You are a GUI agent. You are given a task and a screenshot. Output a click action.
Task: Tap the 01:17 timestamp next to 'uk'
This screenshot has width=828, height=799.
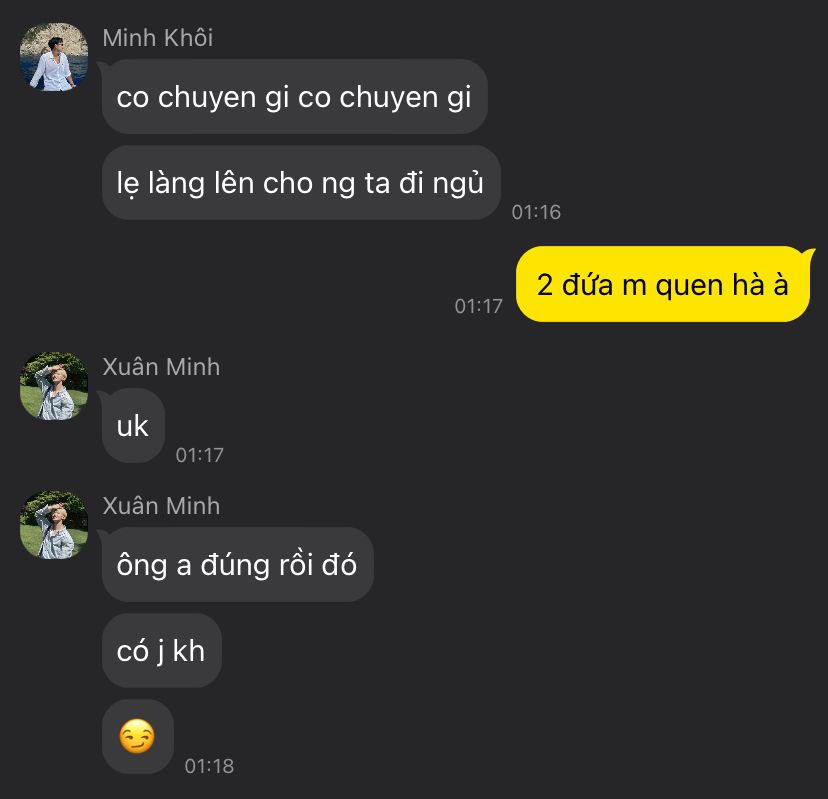(x=200, y=455)
